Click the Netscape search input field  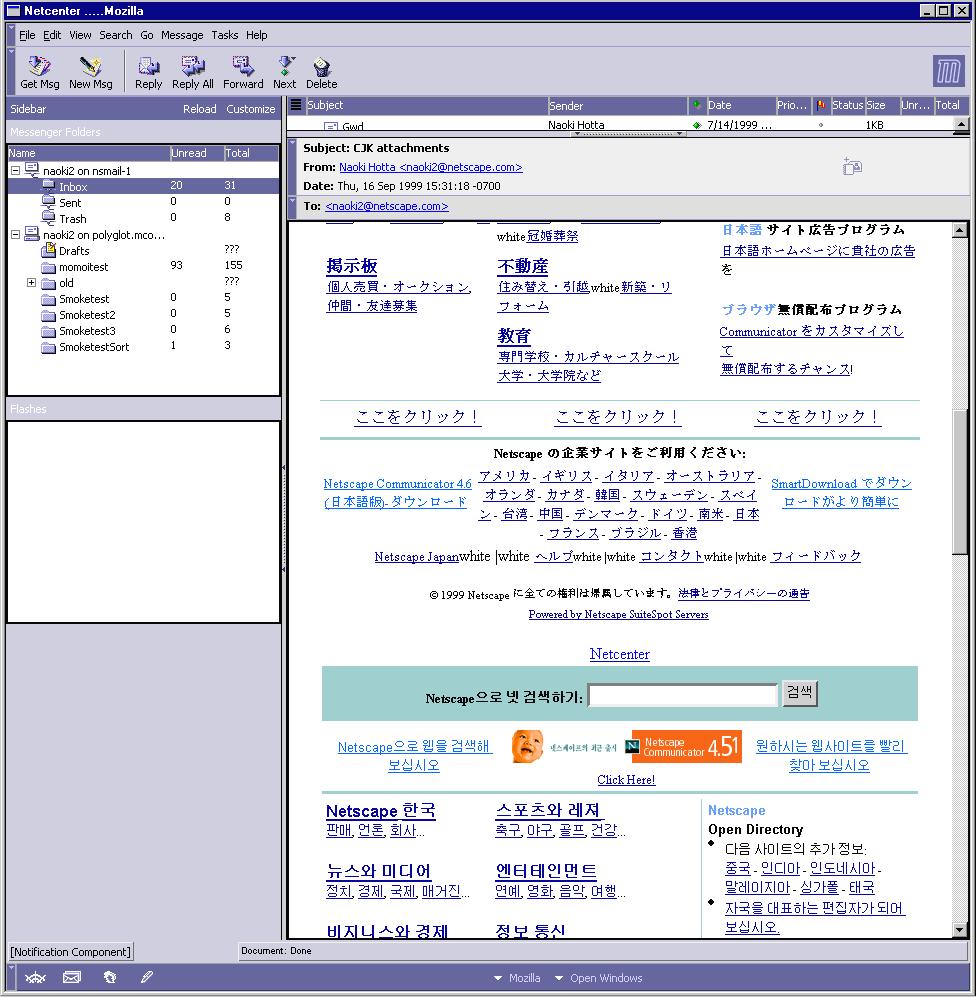point(682,695)
